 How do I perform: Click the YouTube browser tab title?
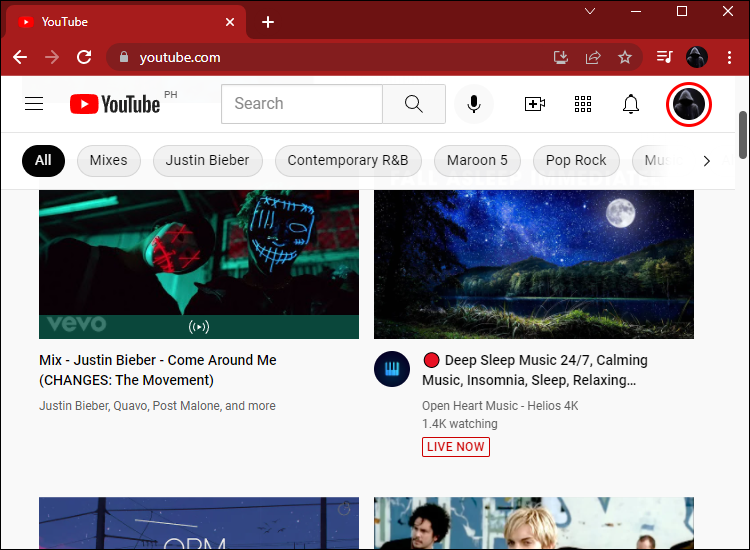(x=65, y=22)
